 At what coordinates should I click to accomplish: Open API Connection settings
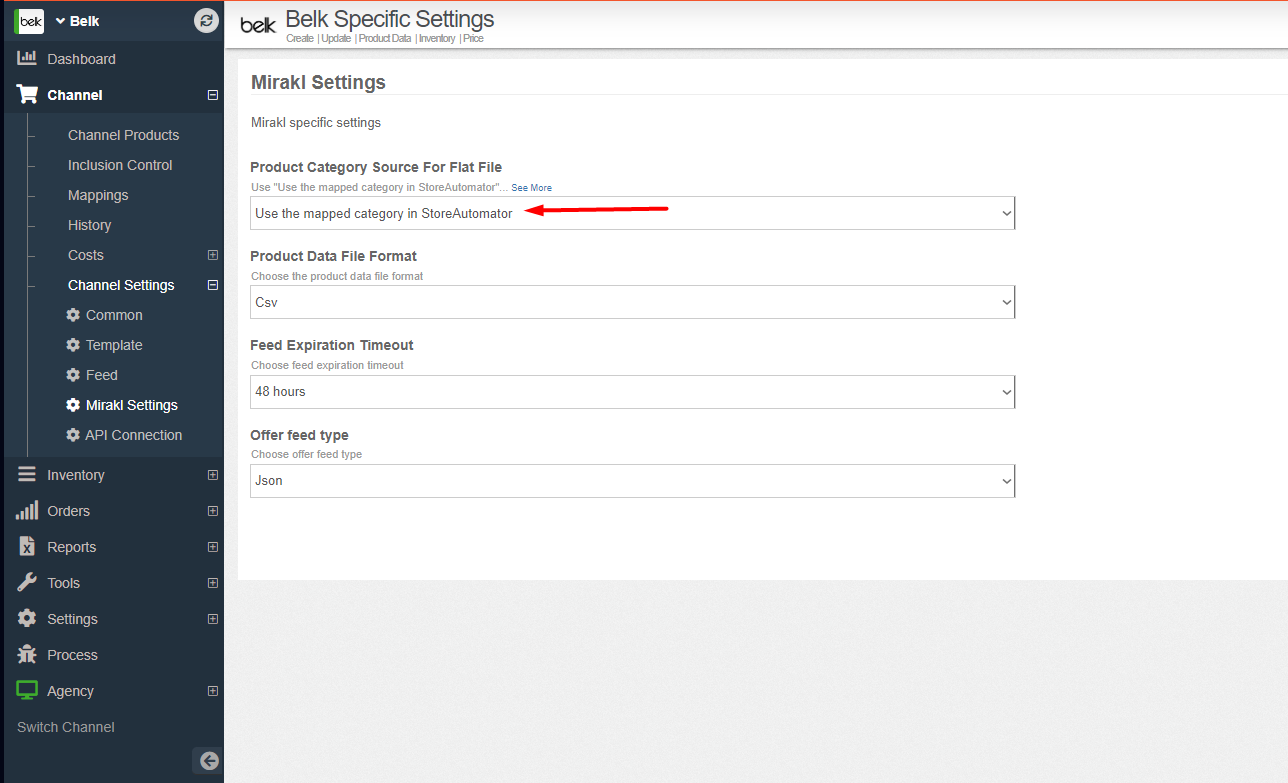[x=134, y=435]
